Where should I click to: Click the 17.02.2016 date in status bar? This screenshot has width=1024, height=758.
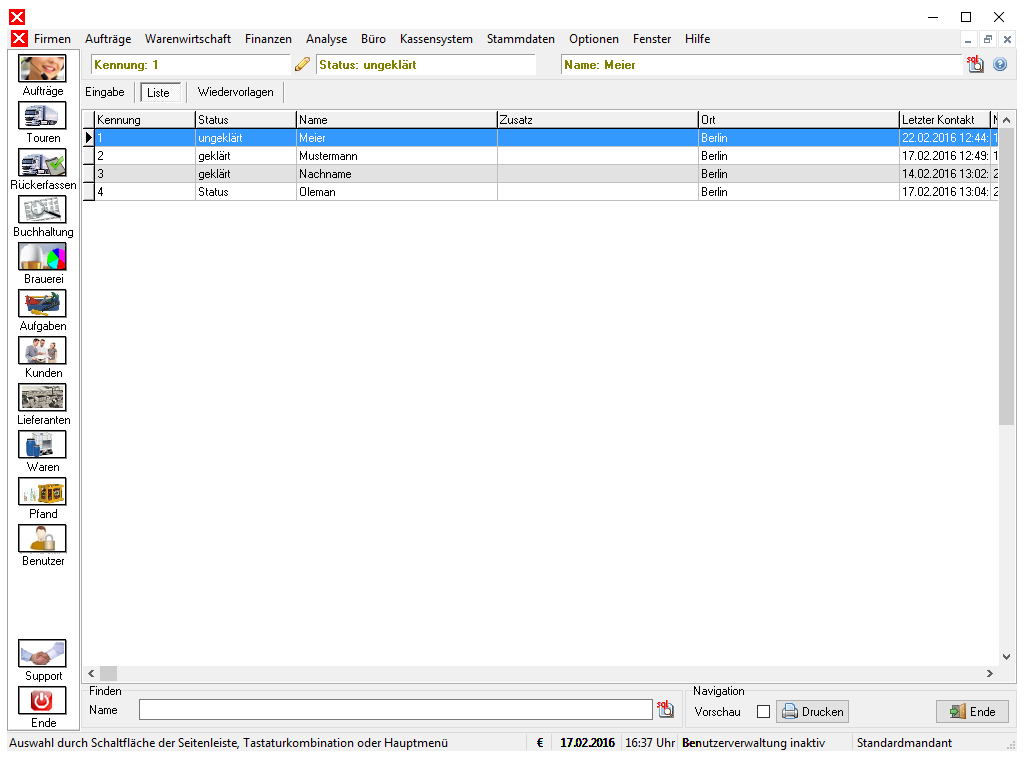[587, 743]
